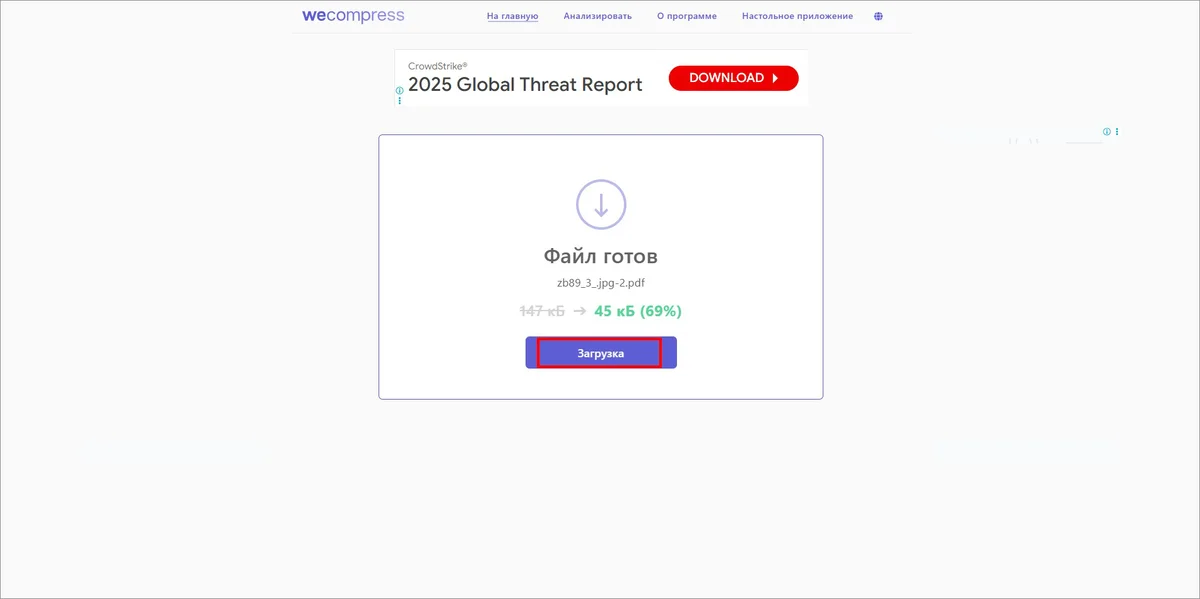Click the purple Загрузка button

pos(601,353)
